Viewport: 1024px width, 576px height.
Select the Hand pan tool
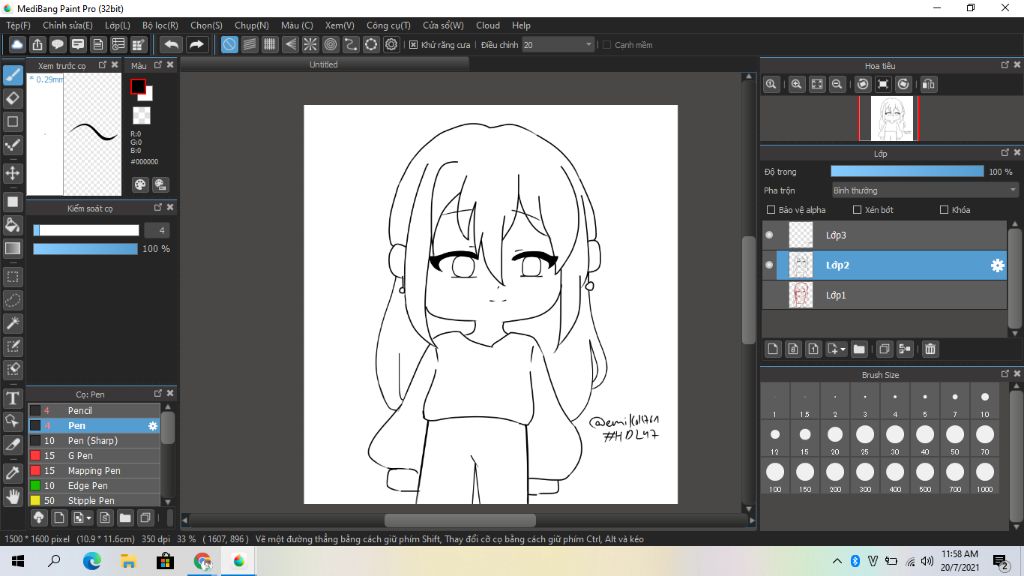tap(13, 496)
